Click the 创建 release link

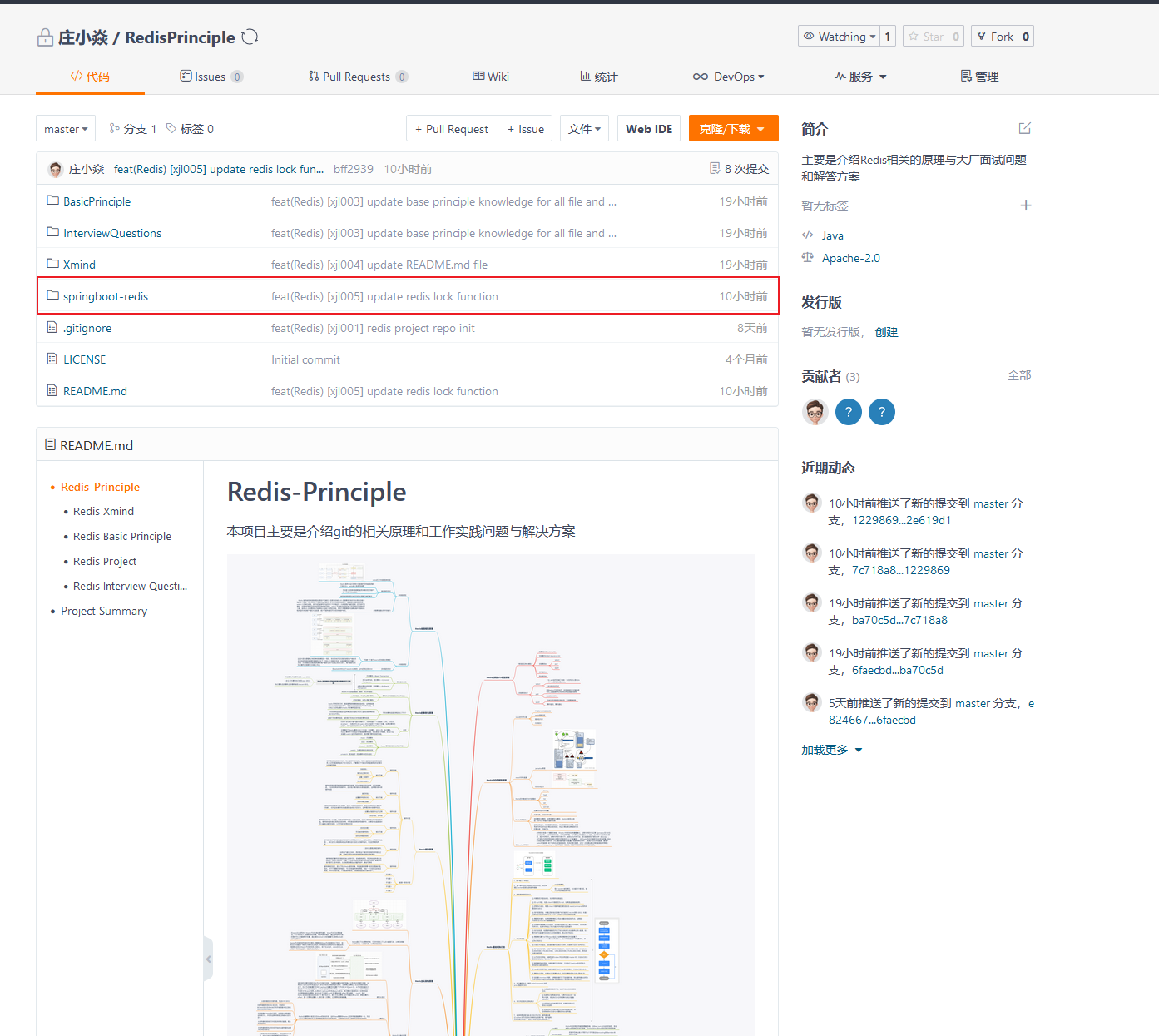886,332
